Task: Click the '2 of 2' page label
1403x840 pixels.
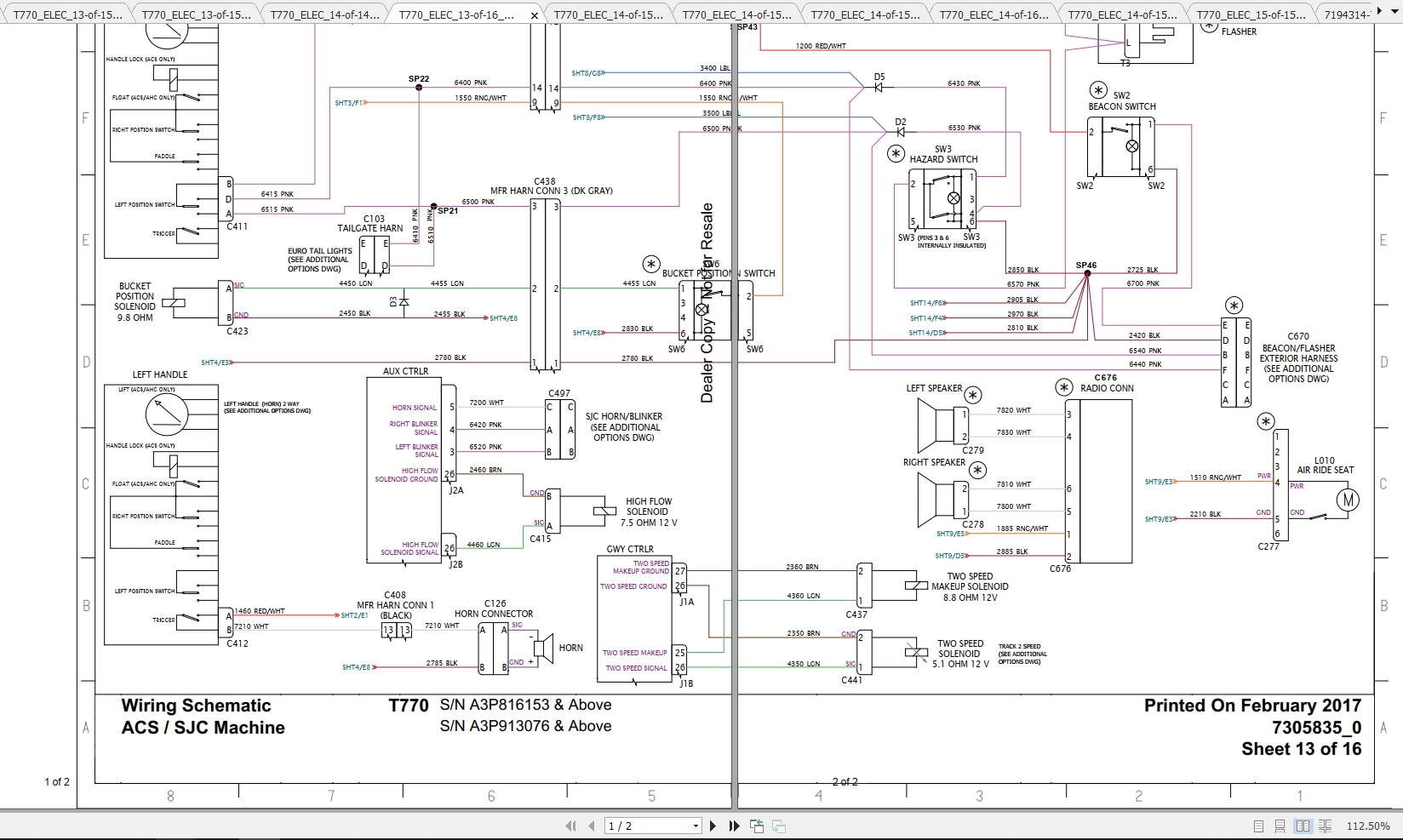Action: coord(845,781)
